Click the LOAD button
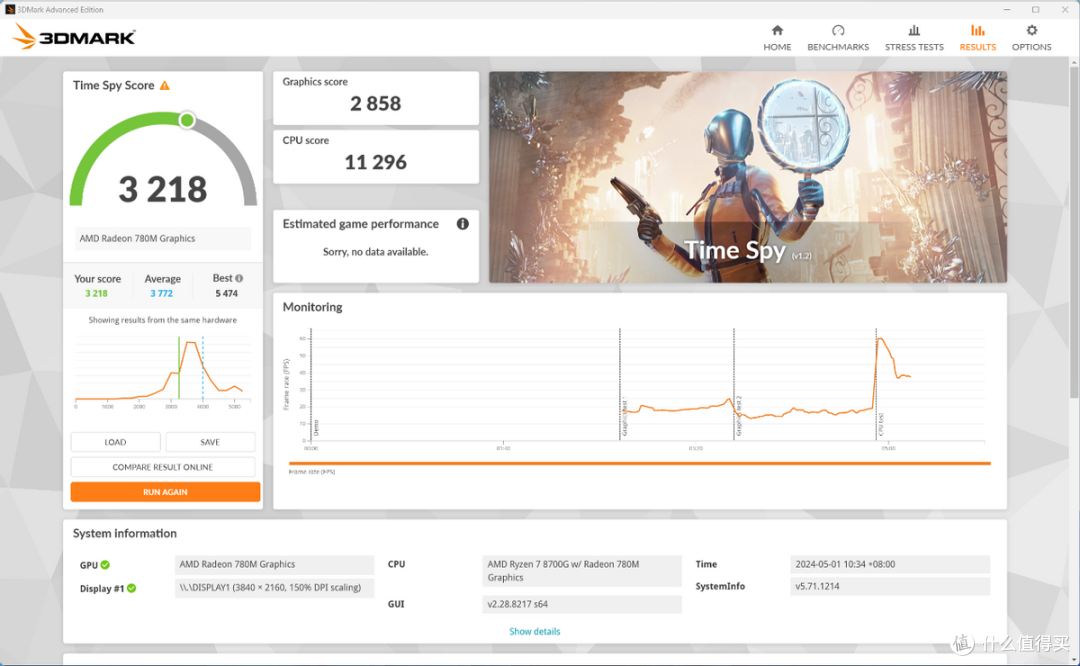 coord(115,442)
